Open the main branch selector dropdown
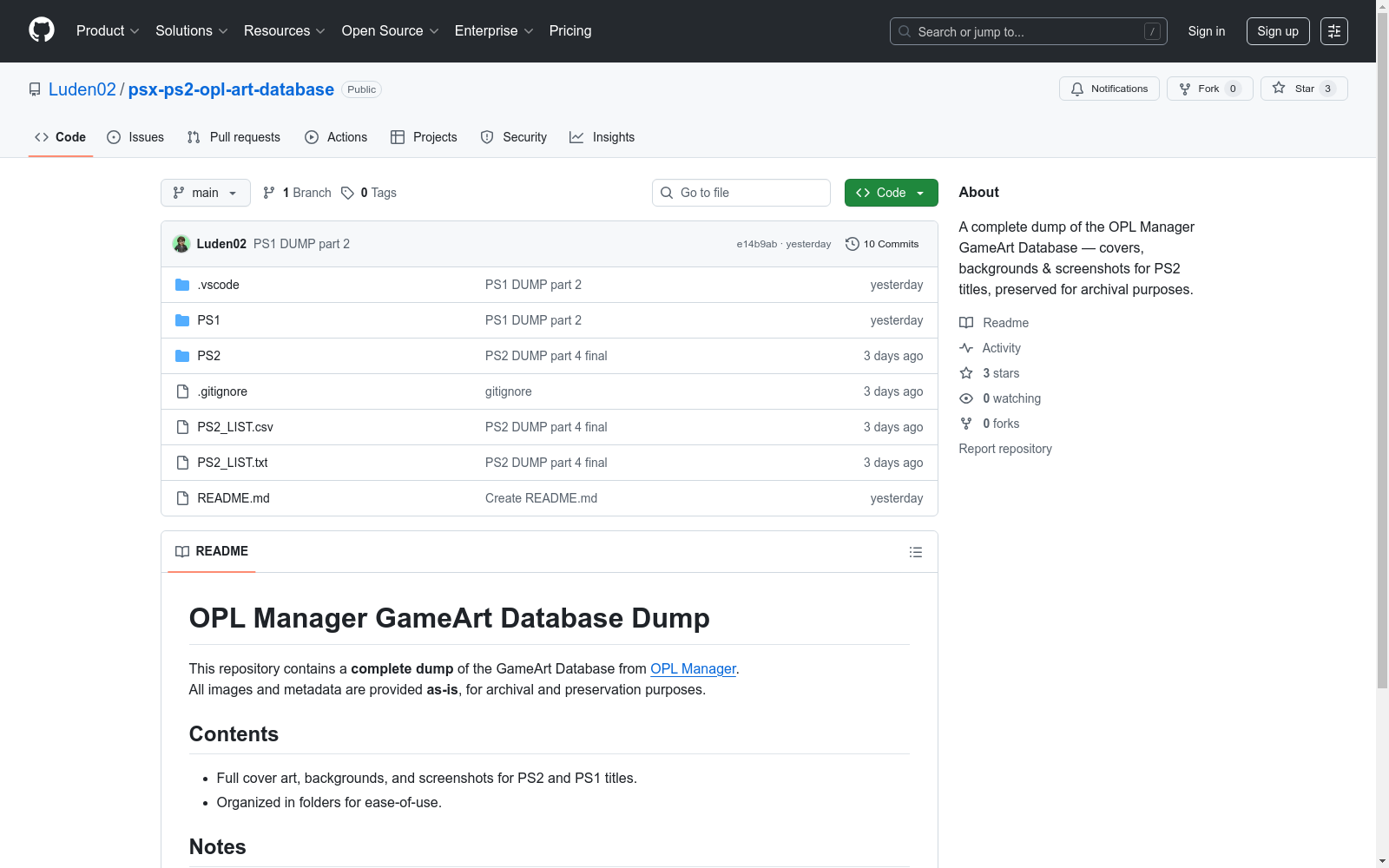Screen dimensions: 1389x868 206,193
